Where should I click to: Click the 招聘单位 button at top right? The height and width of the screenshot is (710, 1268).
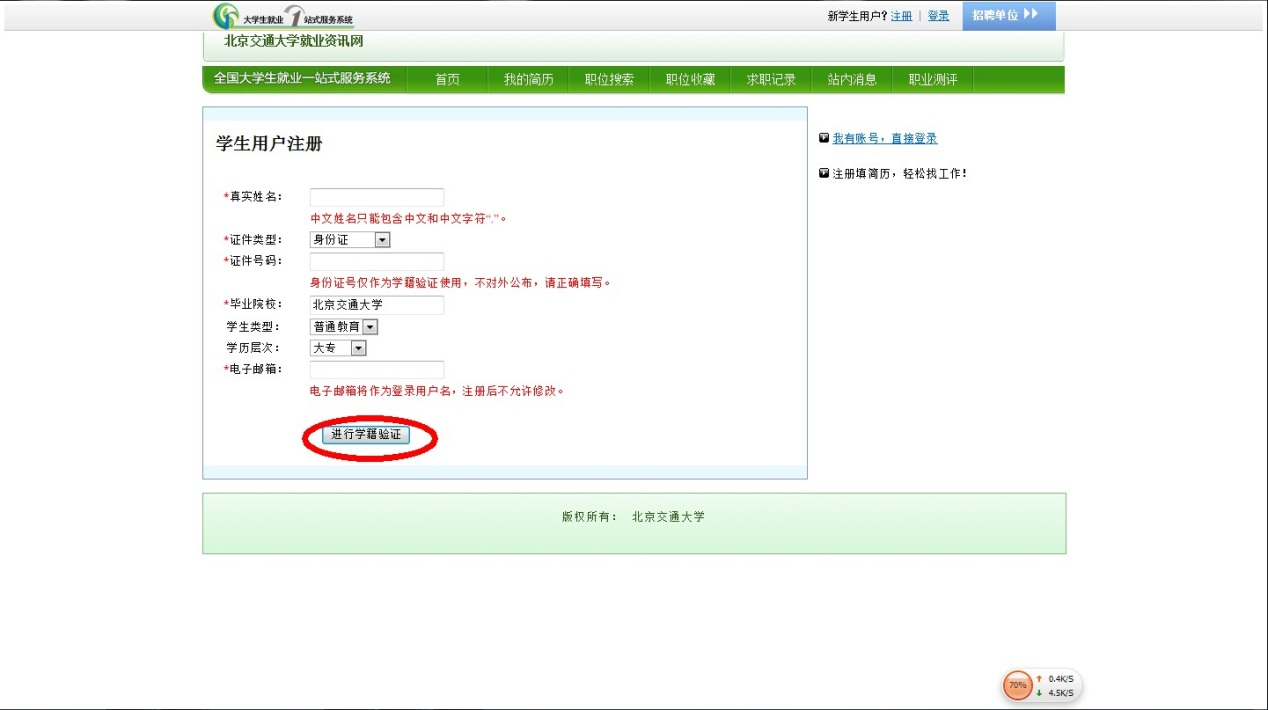[1008, 15]
